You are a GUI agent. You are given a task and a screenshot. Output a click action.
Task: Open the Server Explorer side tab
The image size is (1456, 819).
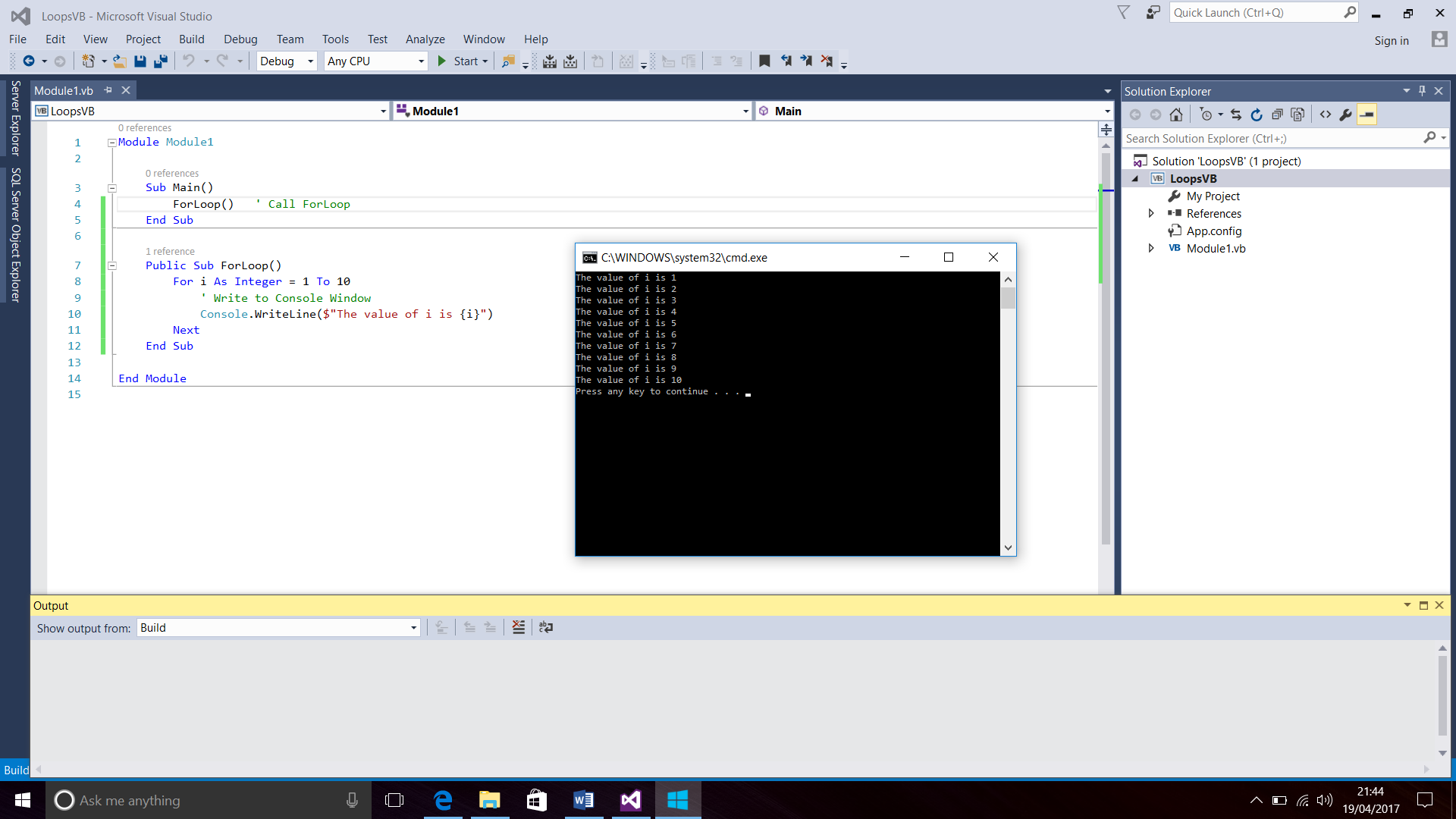tap(15, 118)
